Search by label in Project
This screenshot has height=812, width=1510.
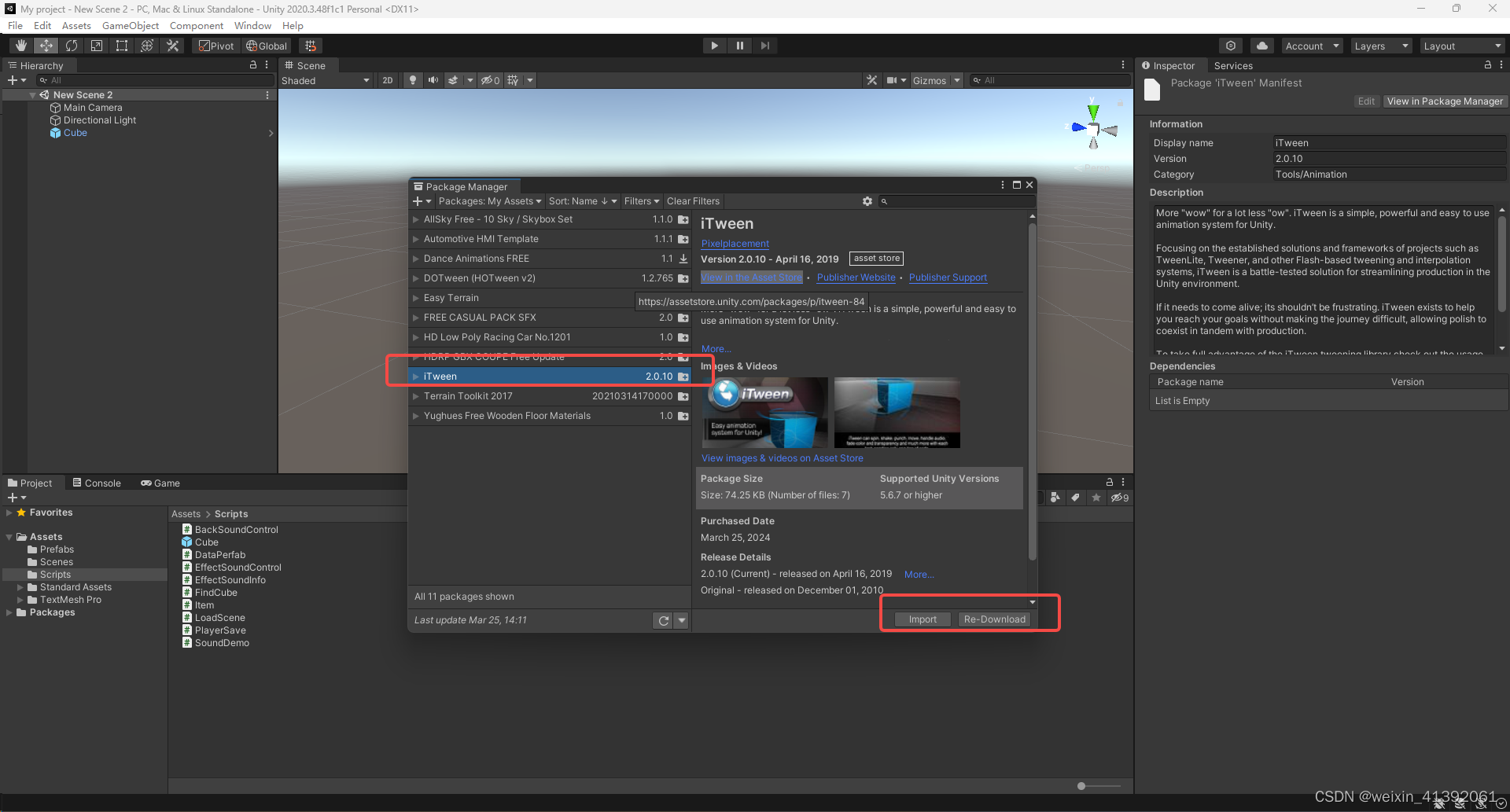click(1075, 498)
